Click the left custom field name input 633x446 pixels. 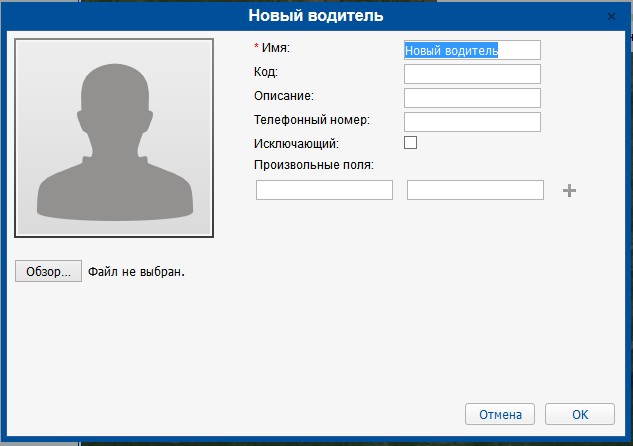pos(324,190)
